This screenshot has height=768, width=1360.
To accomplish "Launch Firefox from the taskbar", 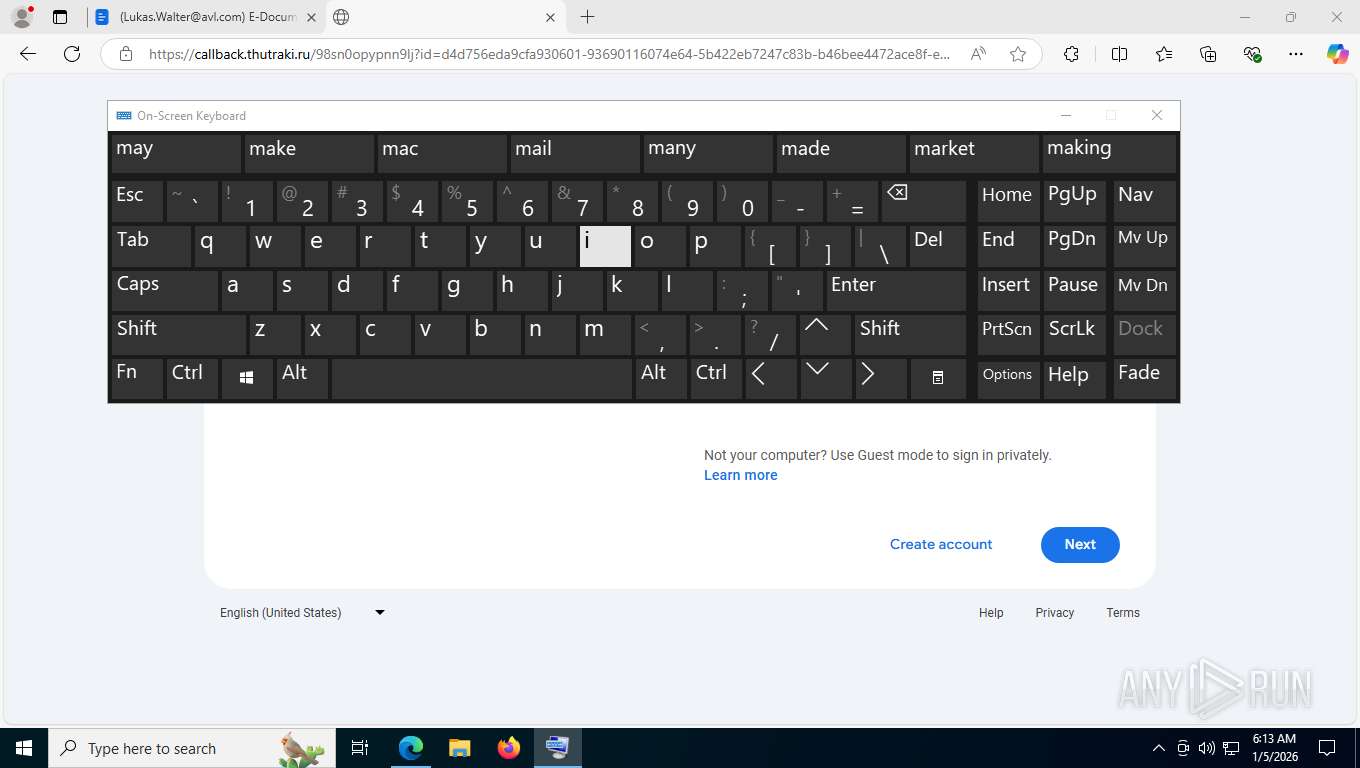I will click(x=509, y=748).
